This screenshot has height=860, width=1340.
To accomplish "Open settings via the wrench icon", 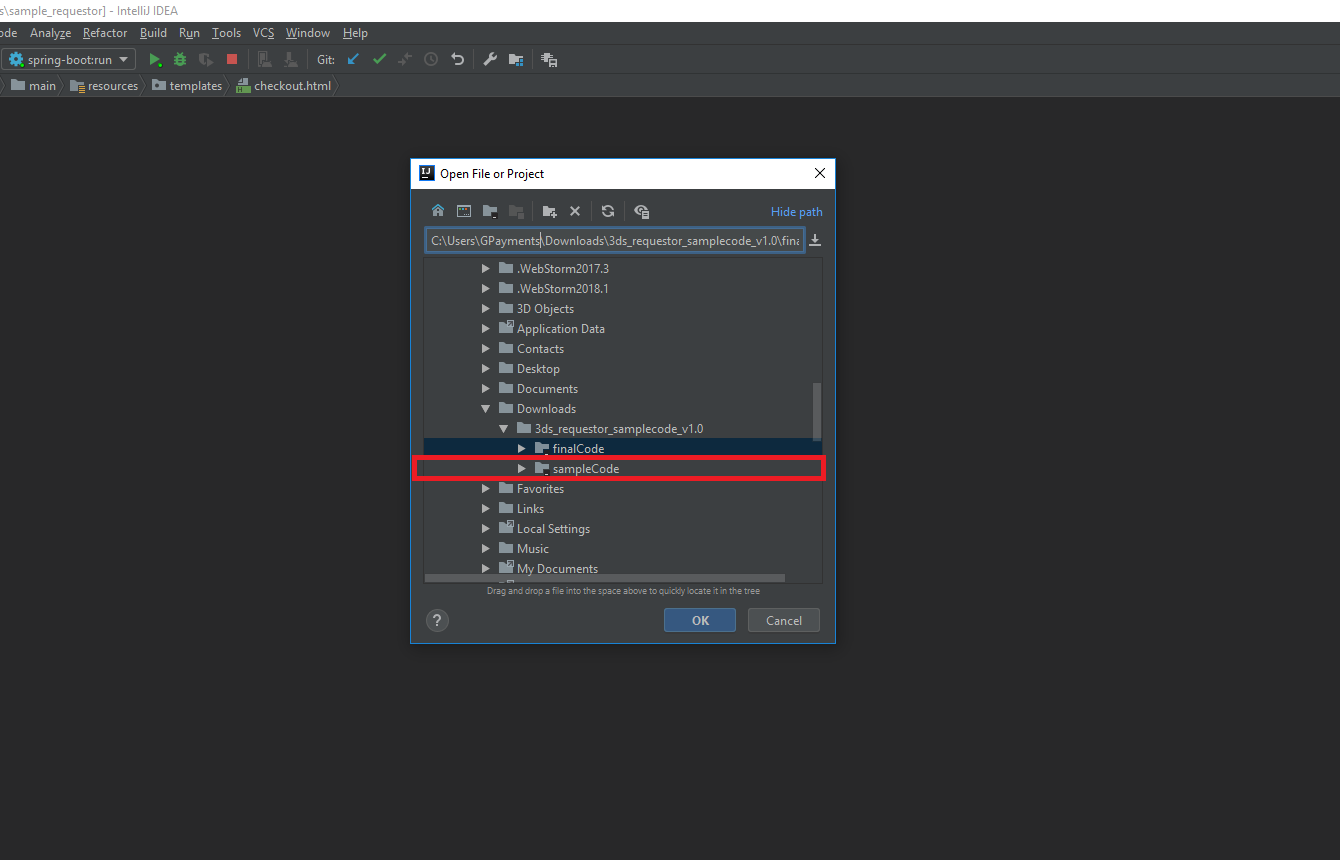I will 490,60.
